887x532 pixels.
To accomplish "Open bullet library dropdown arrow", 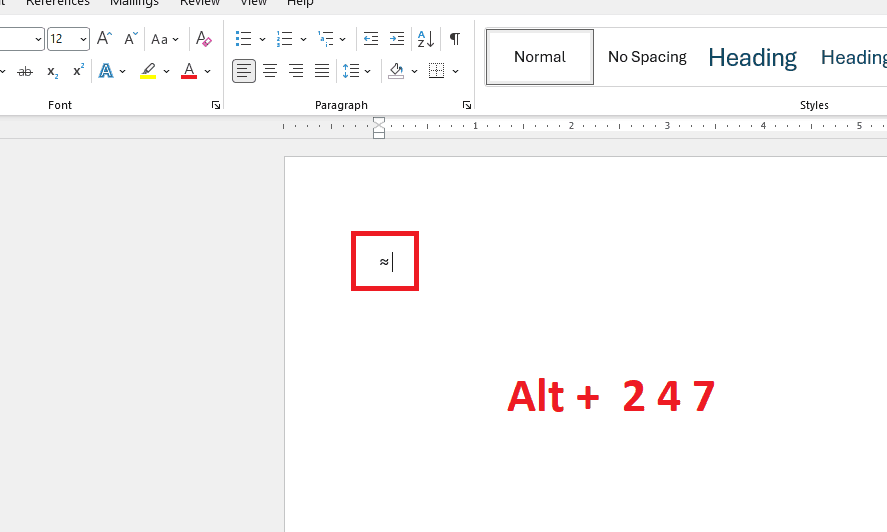I will 262,39.
